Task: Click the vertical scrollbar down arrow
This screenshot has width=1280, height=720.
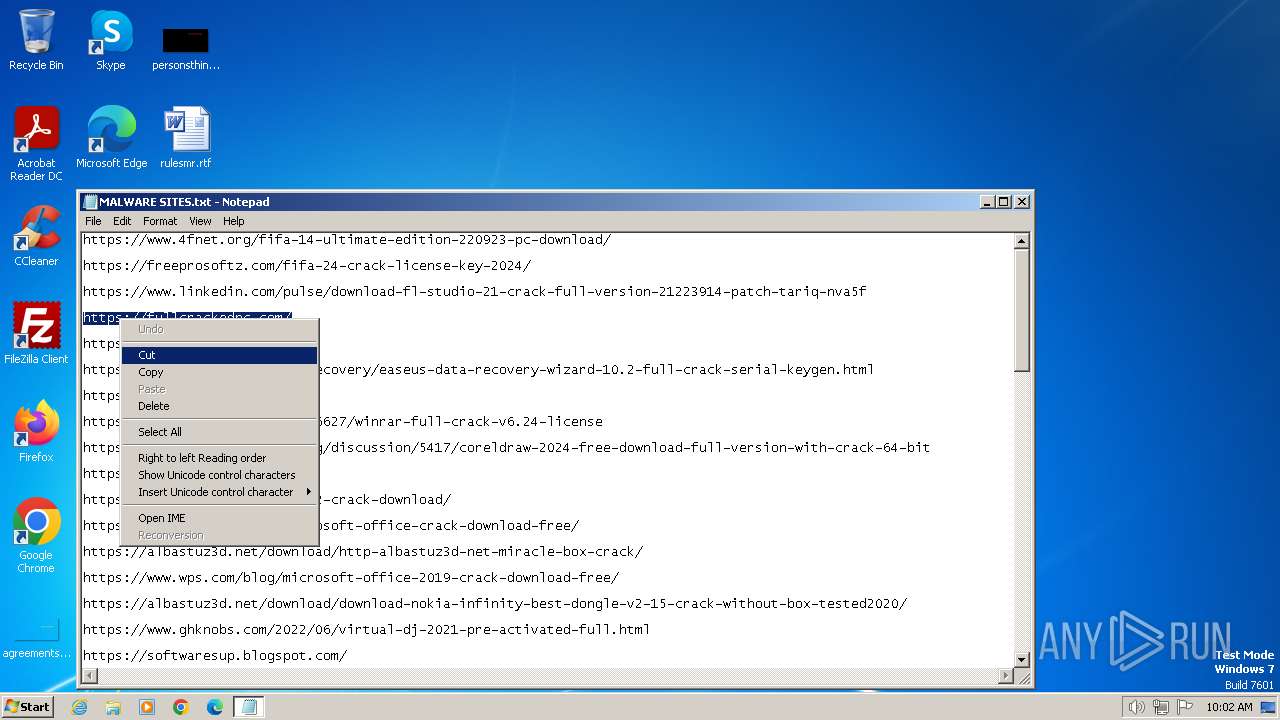Action: click(1021, 660)
